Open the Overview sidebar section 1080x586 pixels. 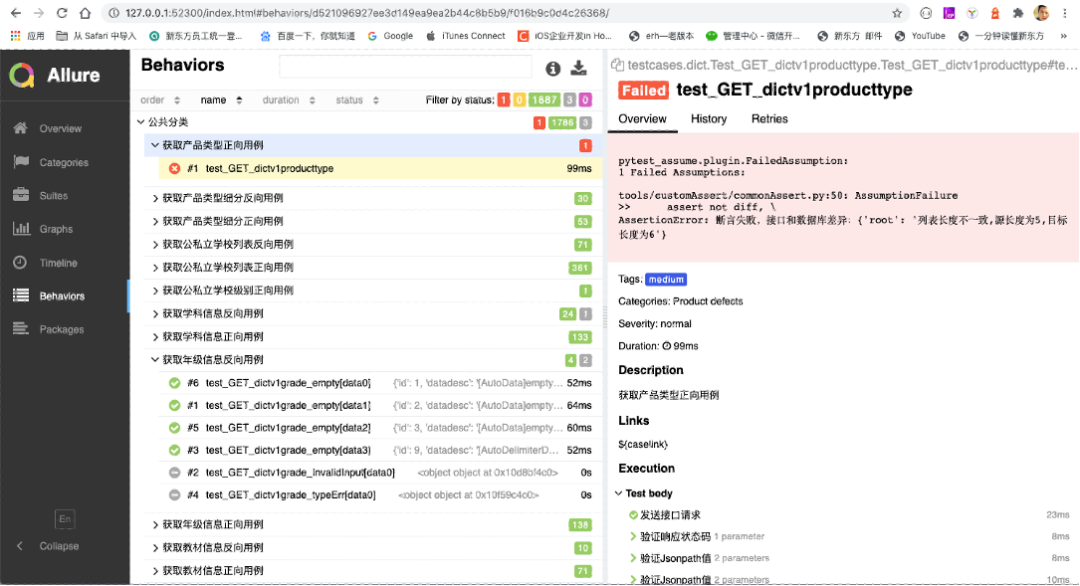pyautogui.click(x=65, y=128)
